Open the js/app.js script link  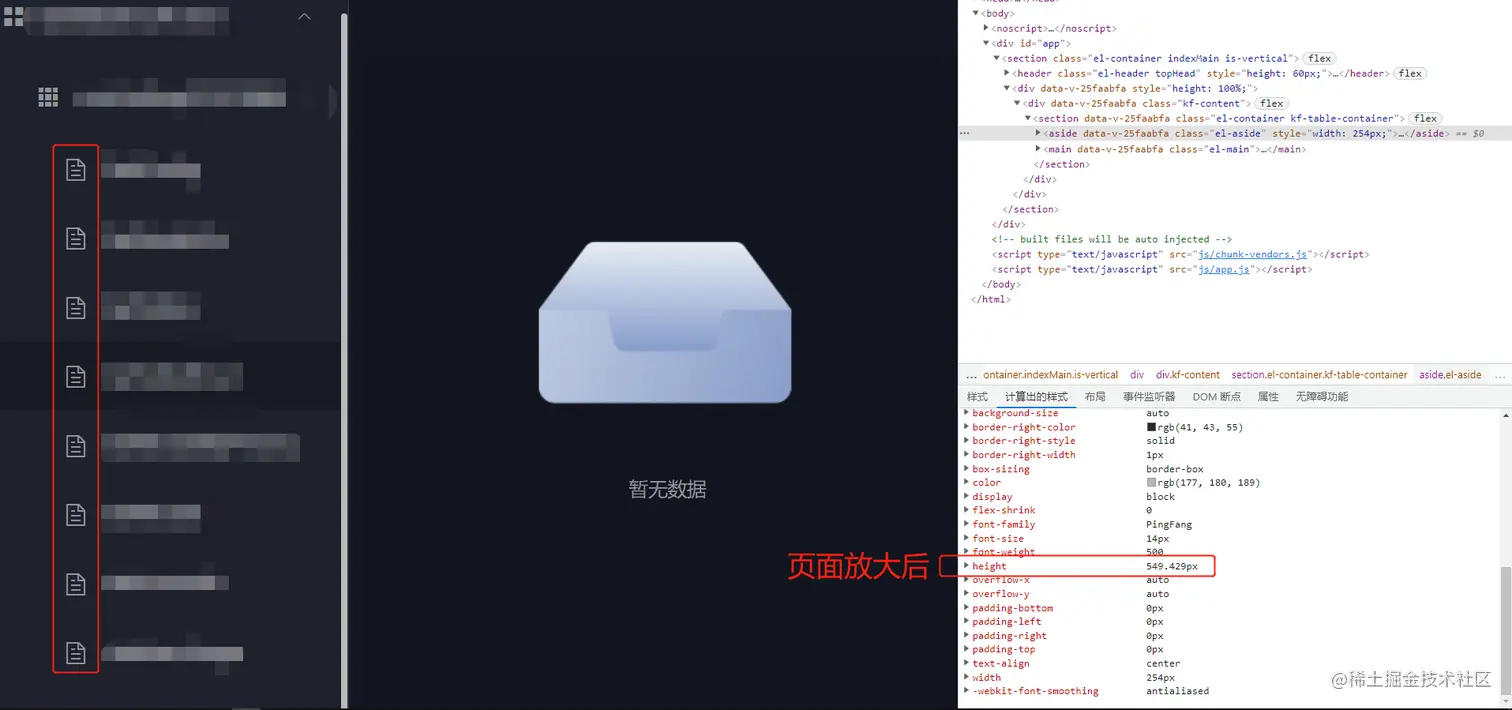click(1223, 269)
